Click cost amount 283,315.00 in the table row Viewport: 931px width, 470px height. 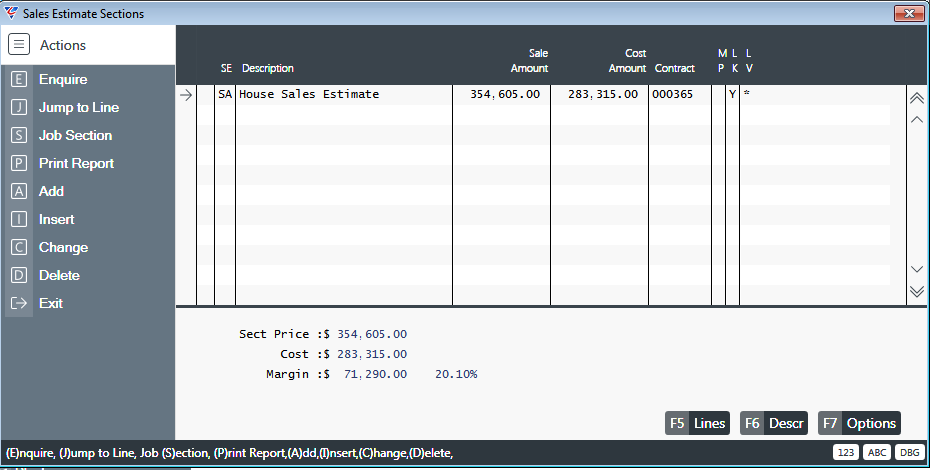click(x=603, y=94)
